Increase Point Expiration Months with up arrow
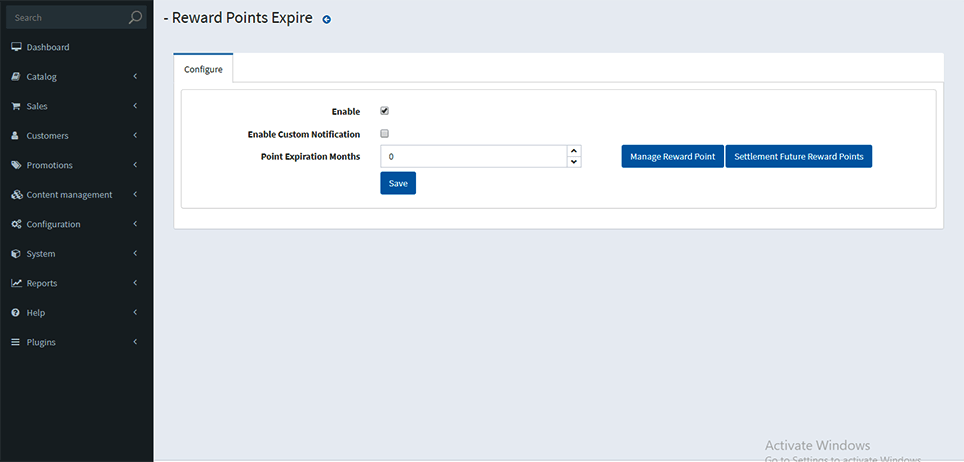 (x=574, y=151)
